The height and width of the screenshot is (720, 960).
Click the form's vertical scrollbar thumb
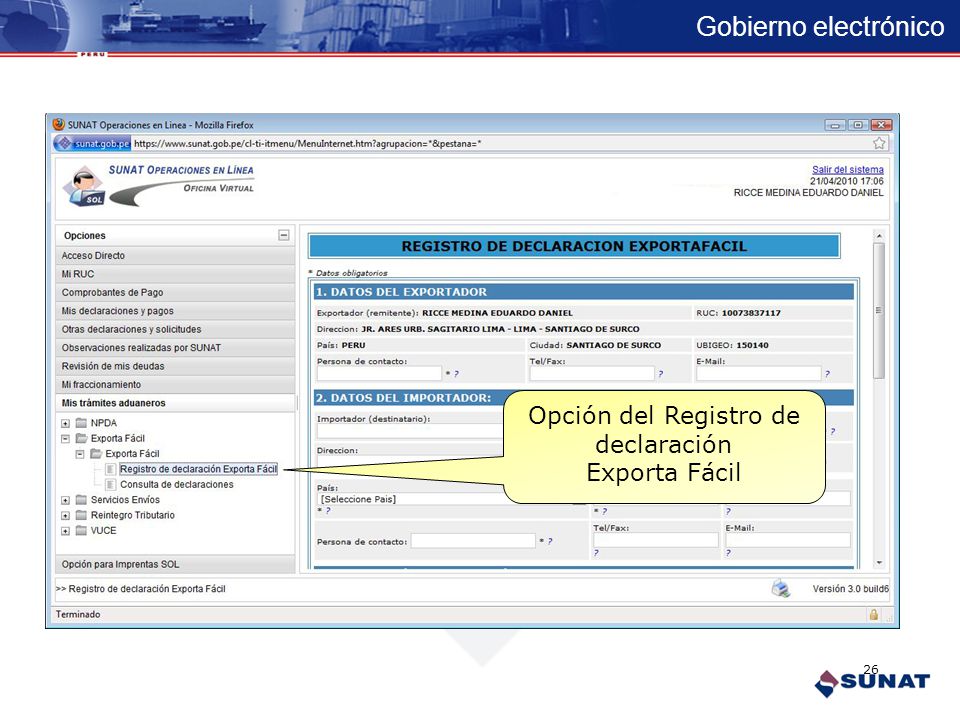click(879, 310)
